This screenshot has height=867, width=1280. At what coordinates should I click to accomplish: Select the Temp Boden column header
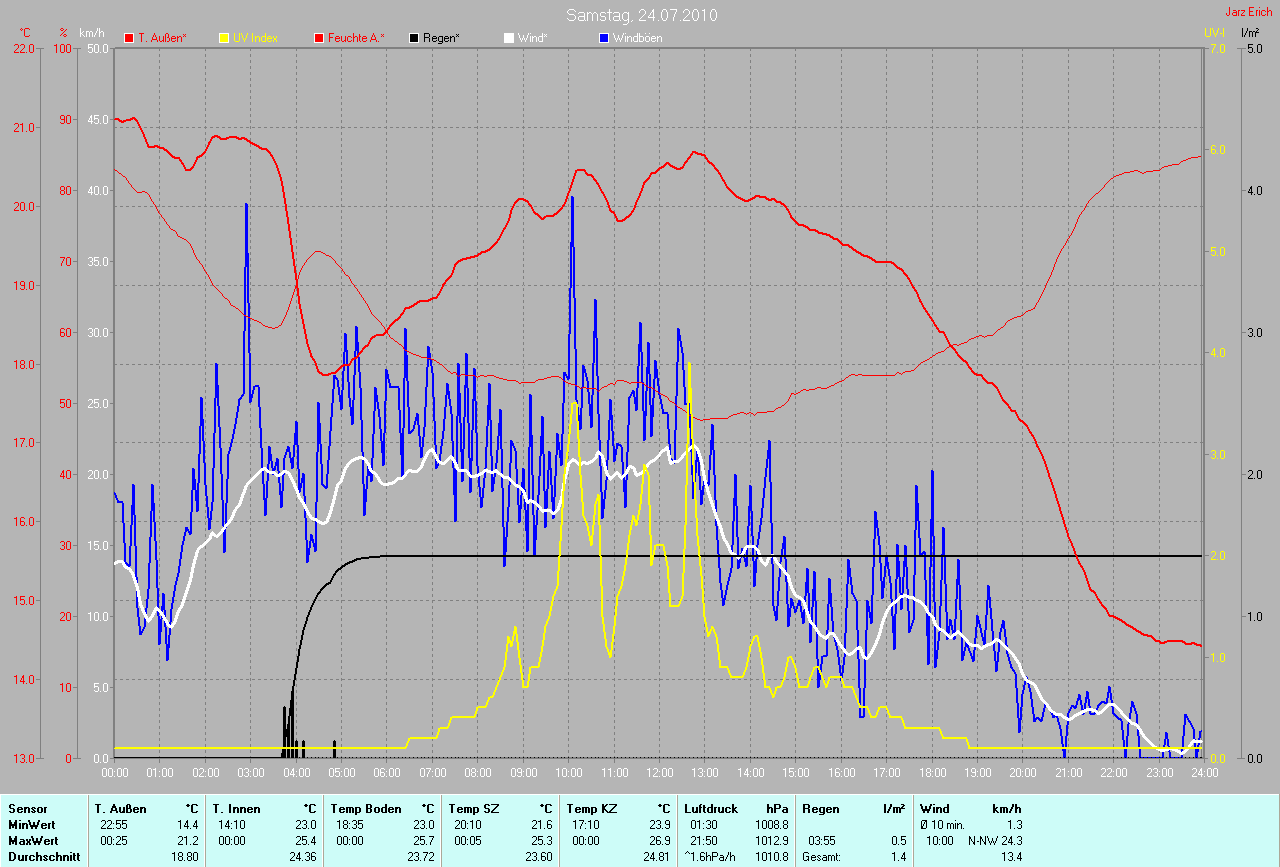[x=366, y=808]
